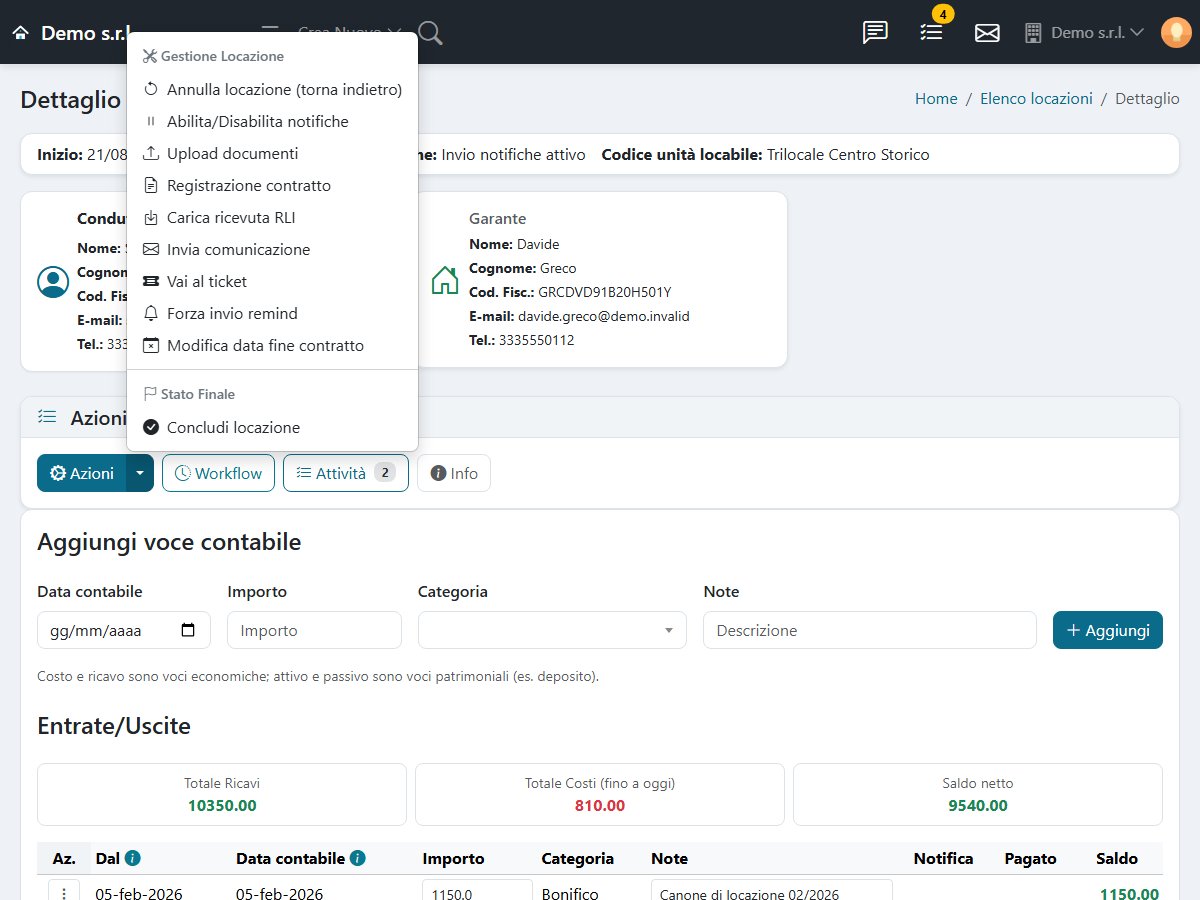Click the Saldo netto 9540.00 value
This screenshot has width=1200, height=900.
pos(978,805)
